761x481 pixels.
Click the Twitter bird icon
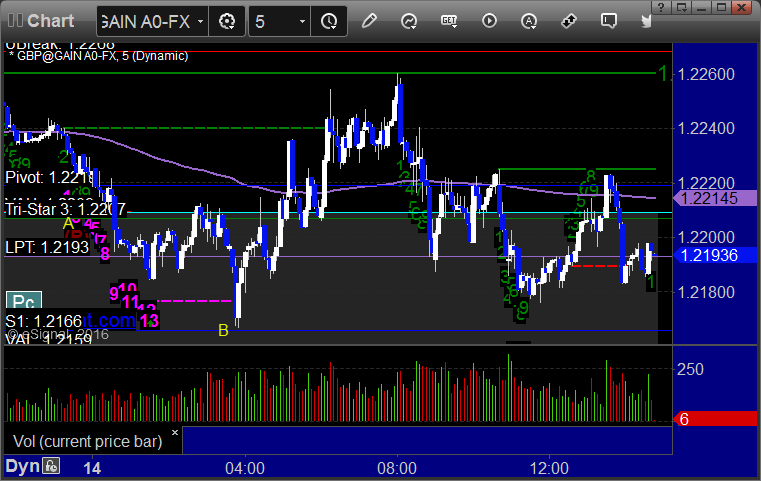[646, 21]
